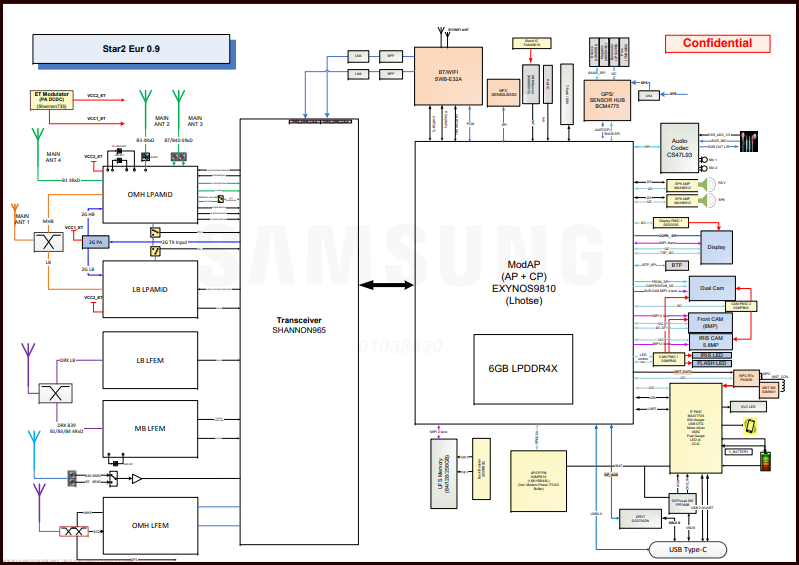
Task: Select the yellow phone vibration icon
Action: tap(750, 425)
